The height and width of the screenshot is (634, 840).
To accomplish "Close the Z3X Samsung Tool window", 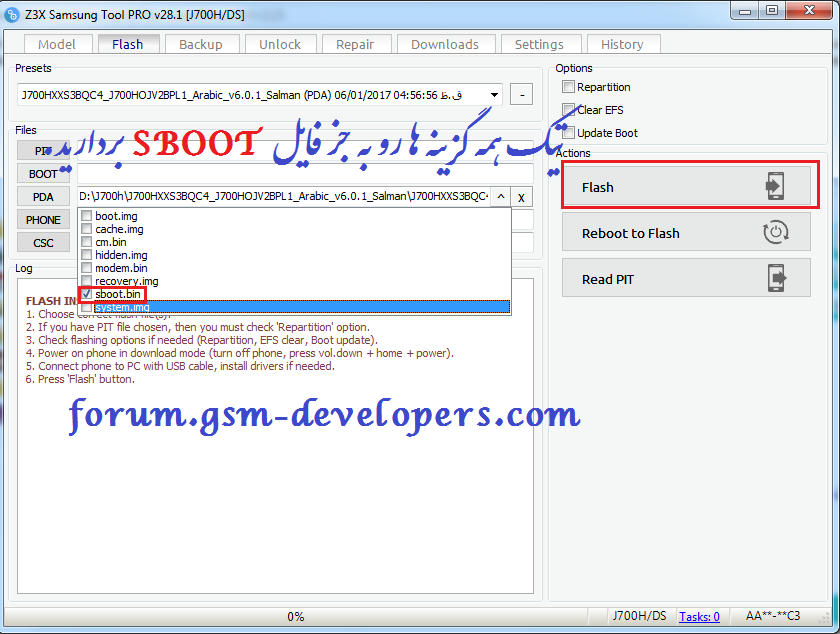I will 810,11.
